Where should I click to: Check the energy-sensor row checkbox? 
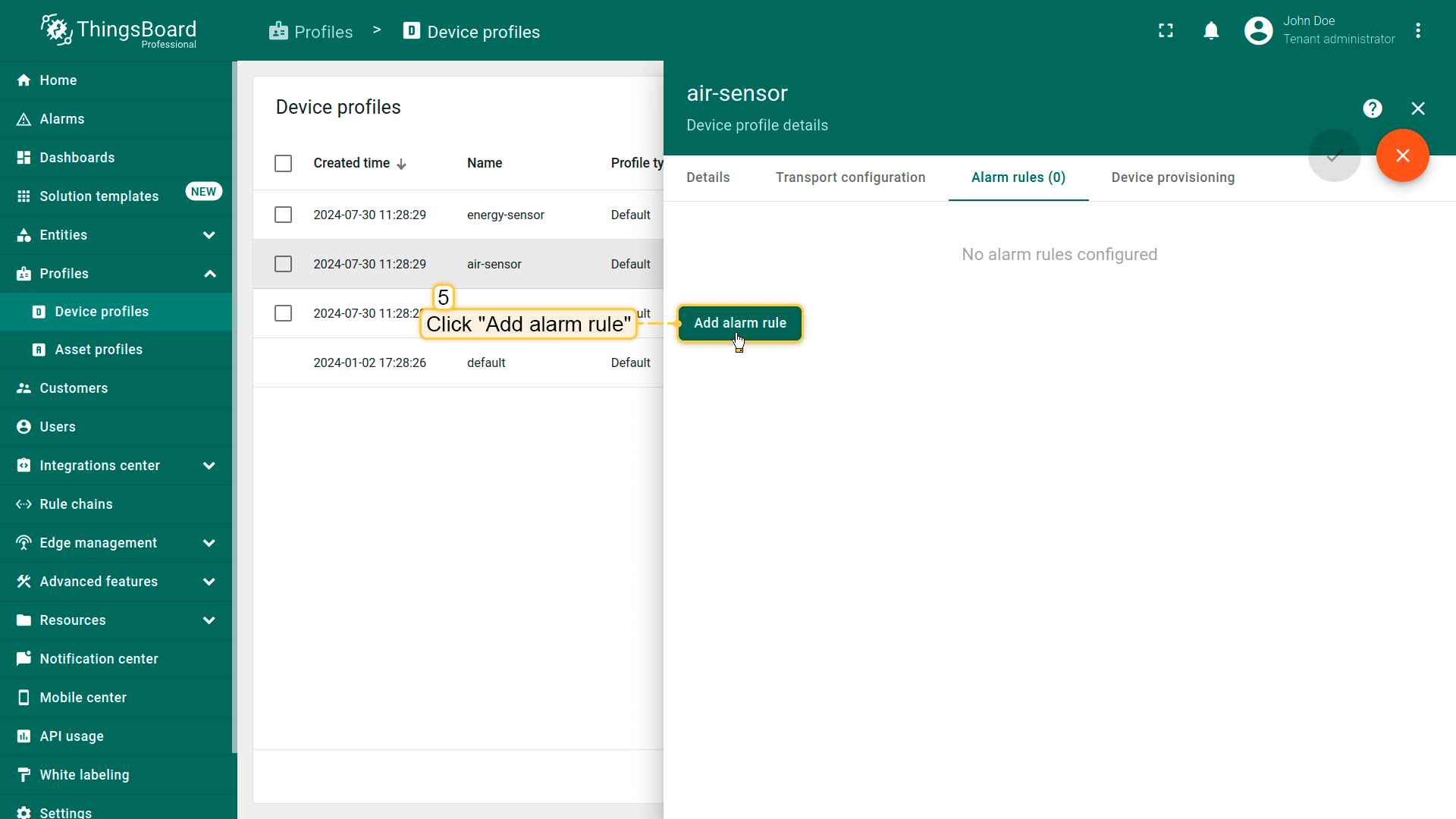[283, 215]
